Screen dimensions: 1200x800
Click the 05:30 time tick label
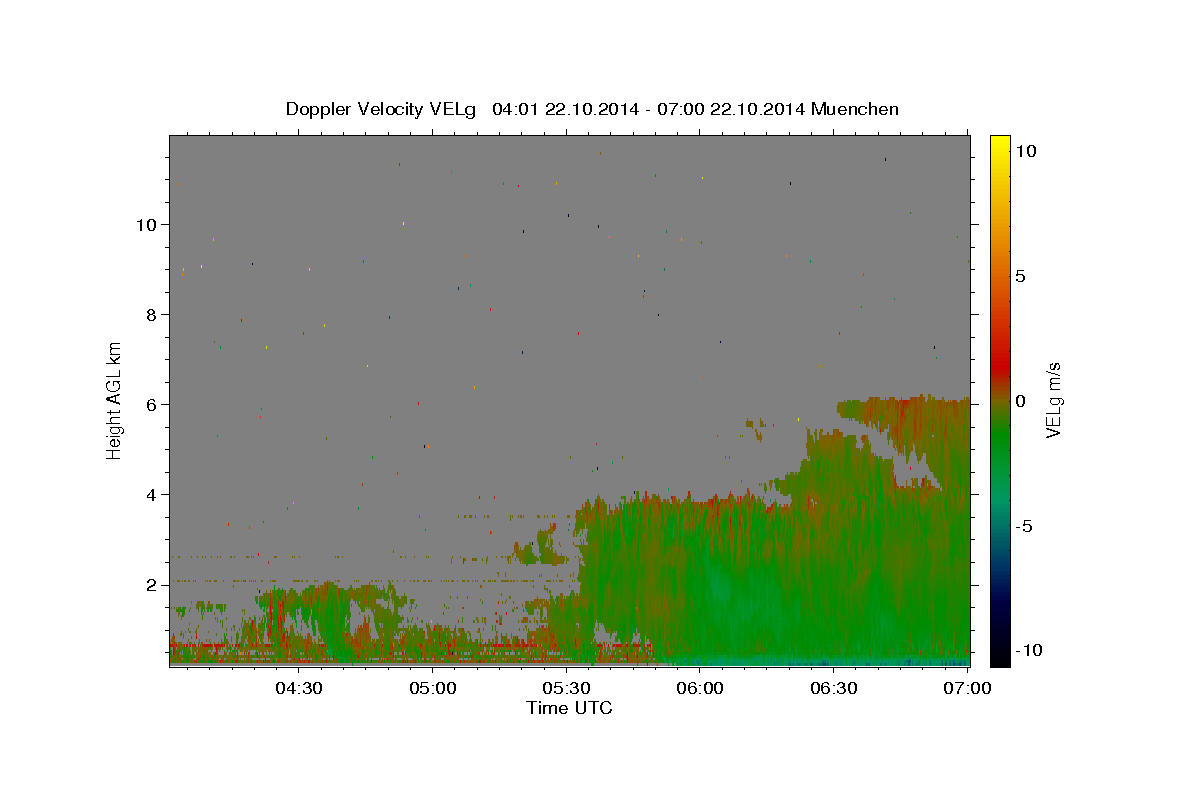tap(567, 688)
